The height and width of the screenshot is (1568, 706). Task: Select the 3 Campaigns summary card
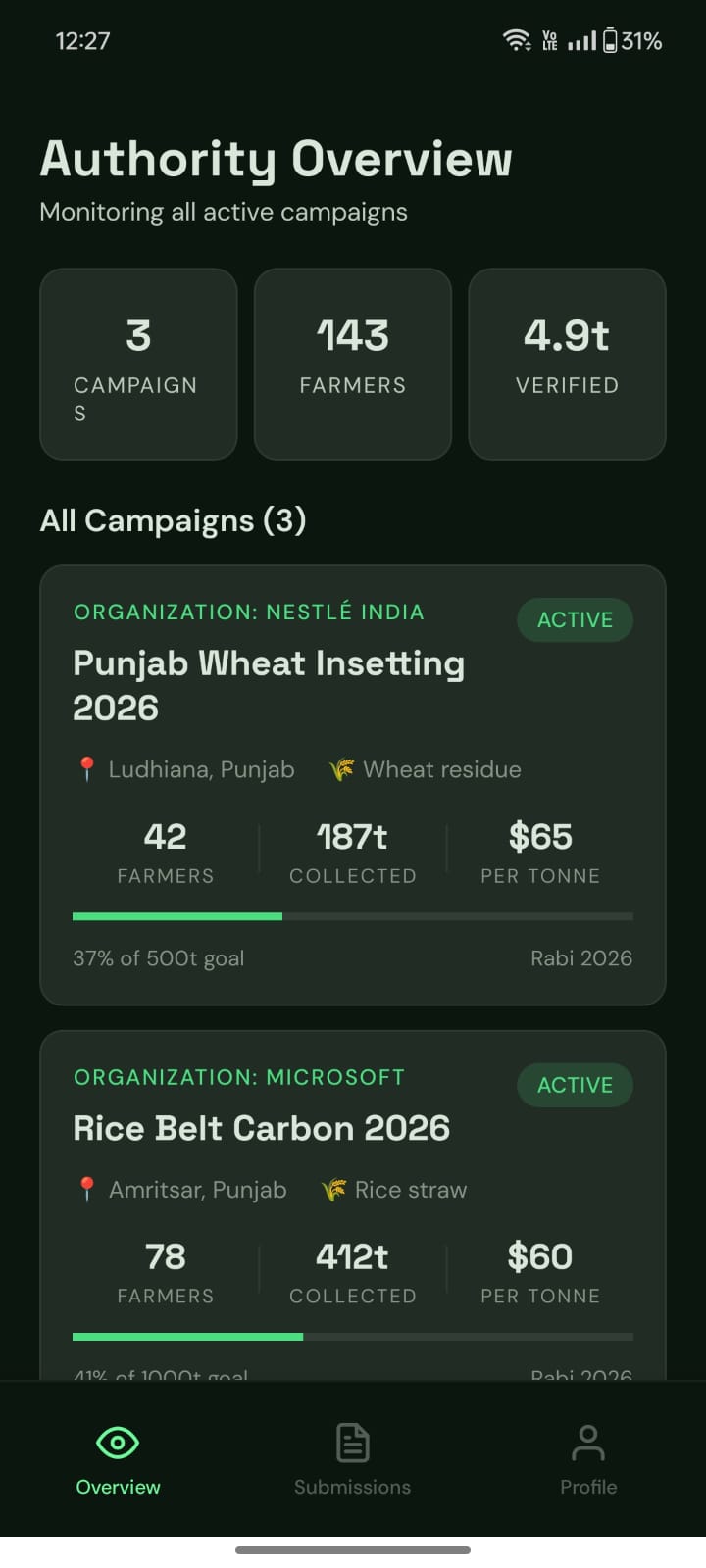tap(138, 364)
